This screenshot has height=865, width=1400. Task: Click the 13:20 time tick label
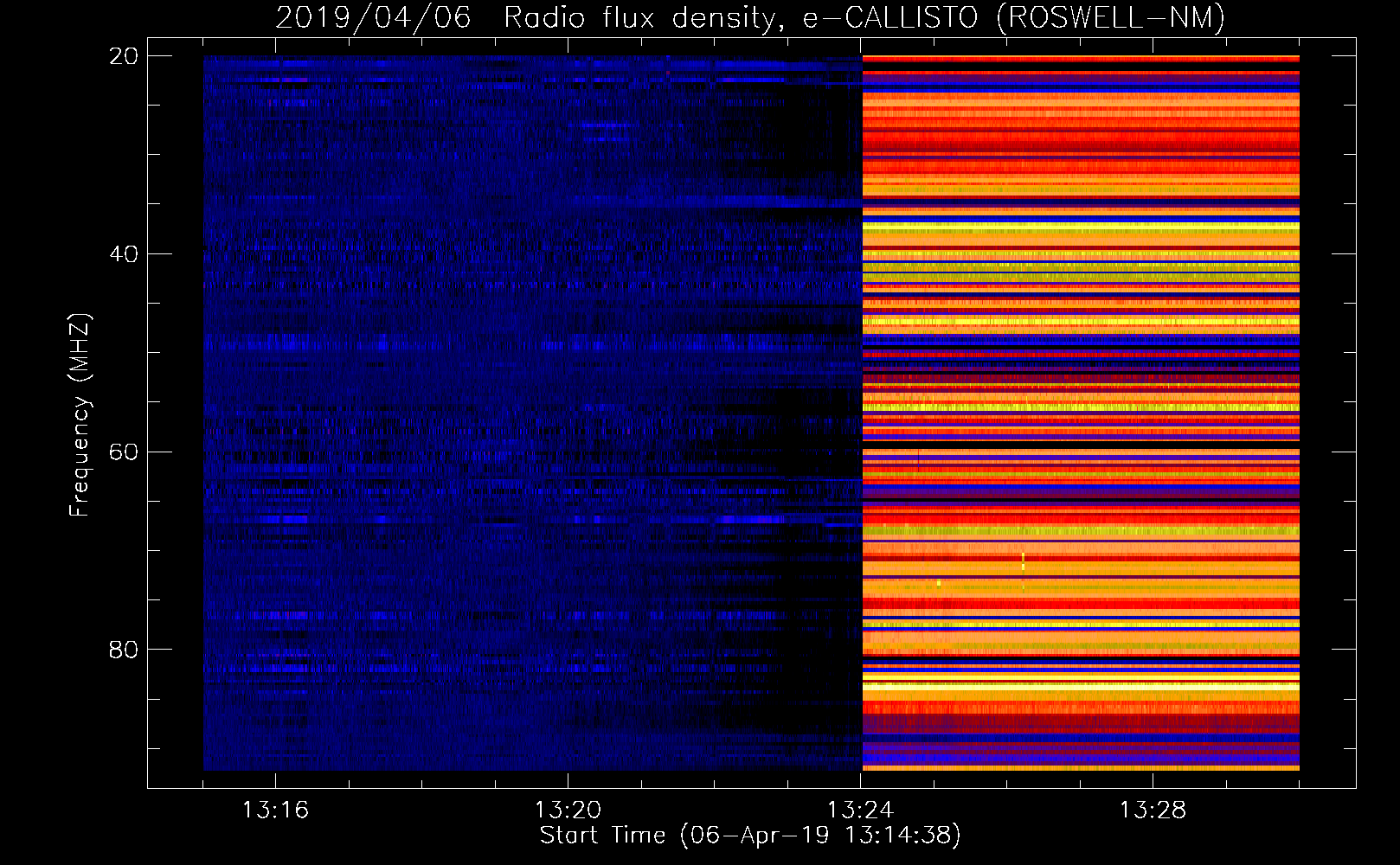point(568,811)
